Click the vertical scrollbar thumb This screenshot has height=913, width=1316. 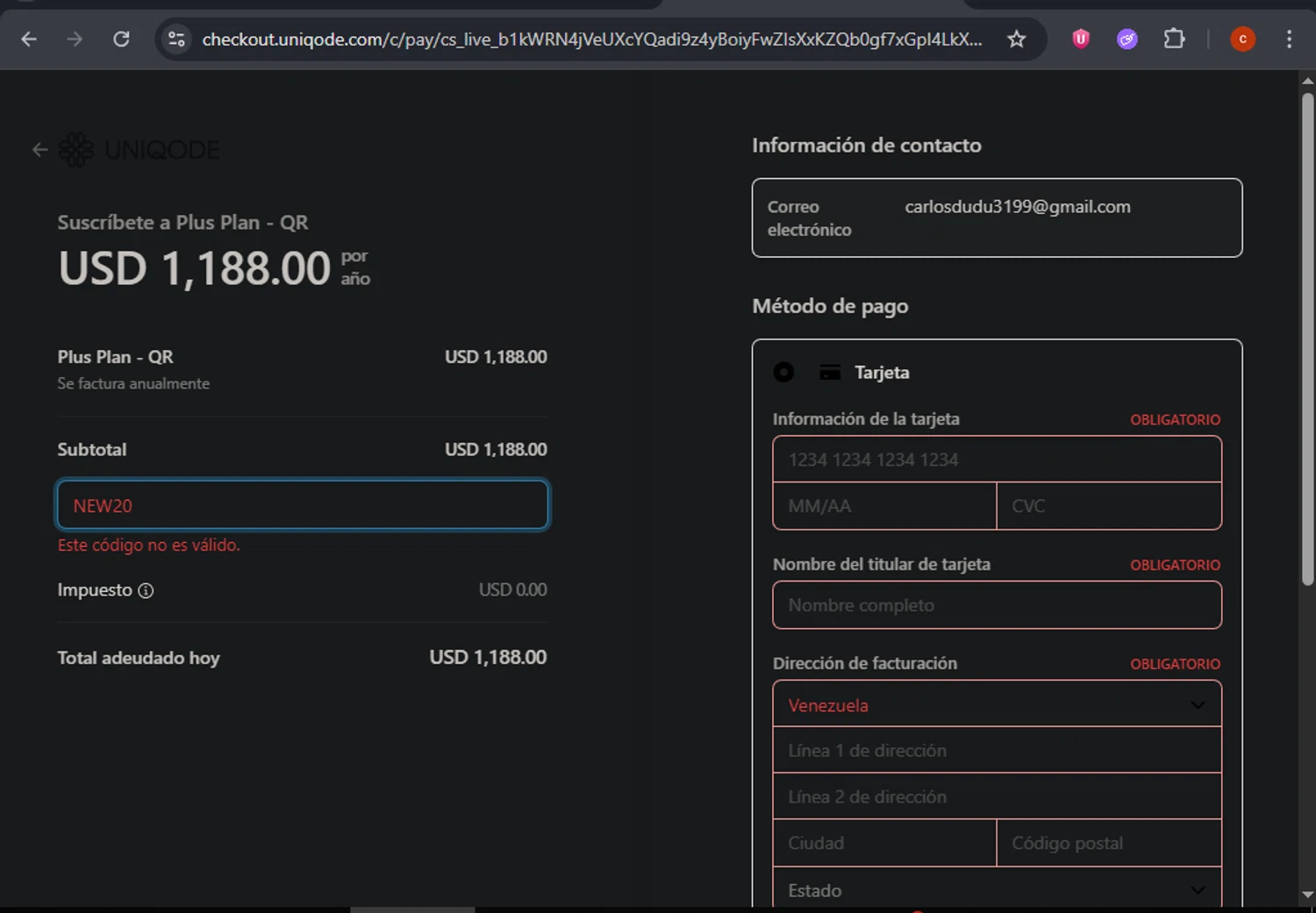1307,339
